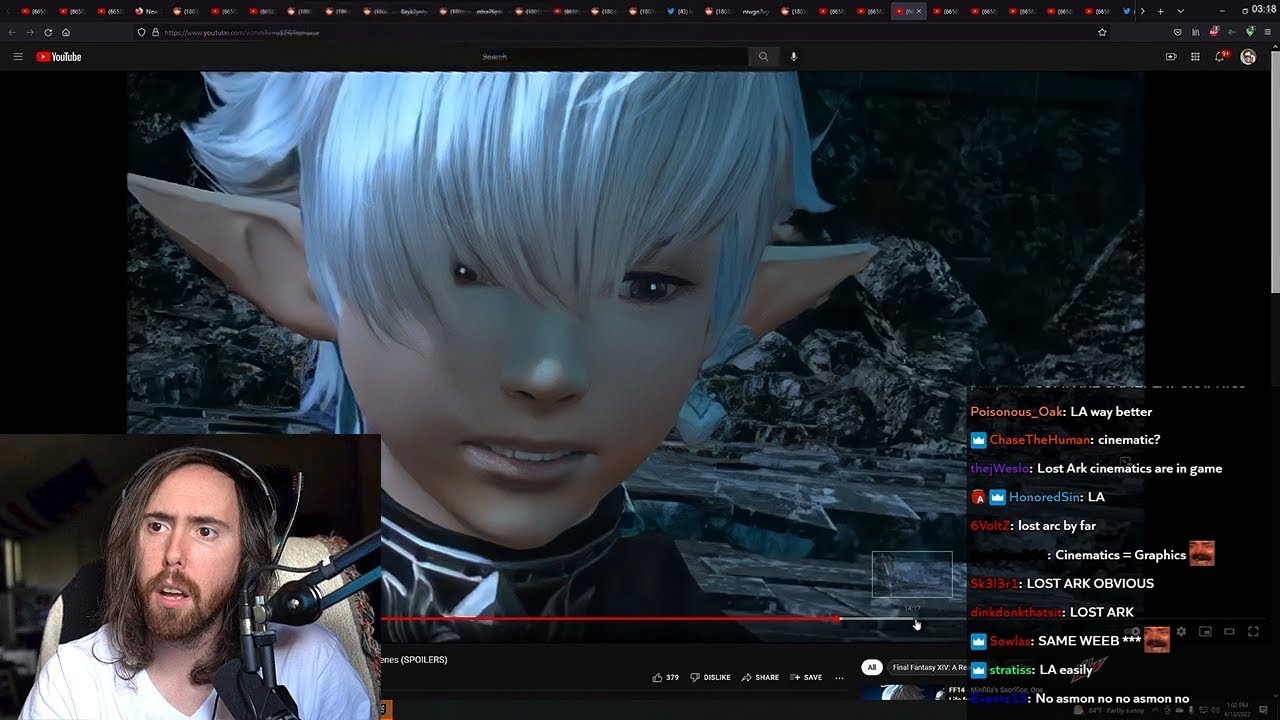Image resolution: width=1280 pixels, height=720 pixels.
Task: Open the Pocket save icon in toolbar
Action: [1177, 32]
